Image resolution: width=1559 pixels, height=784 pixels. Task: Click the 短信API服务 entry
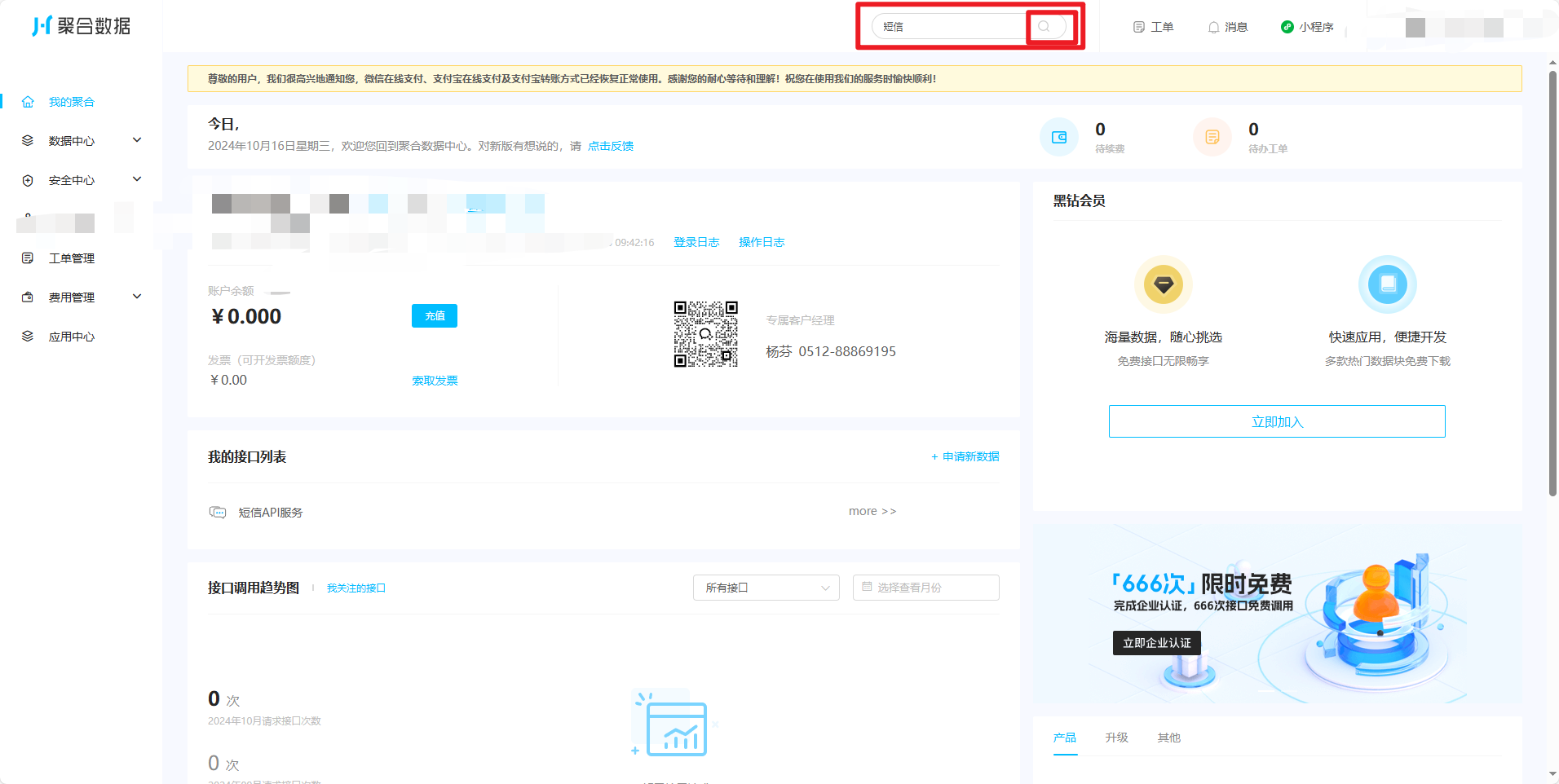(x=271, y=513)
